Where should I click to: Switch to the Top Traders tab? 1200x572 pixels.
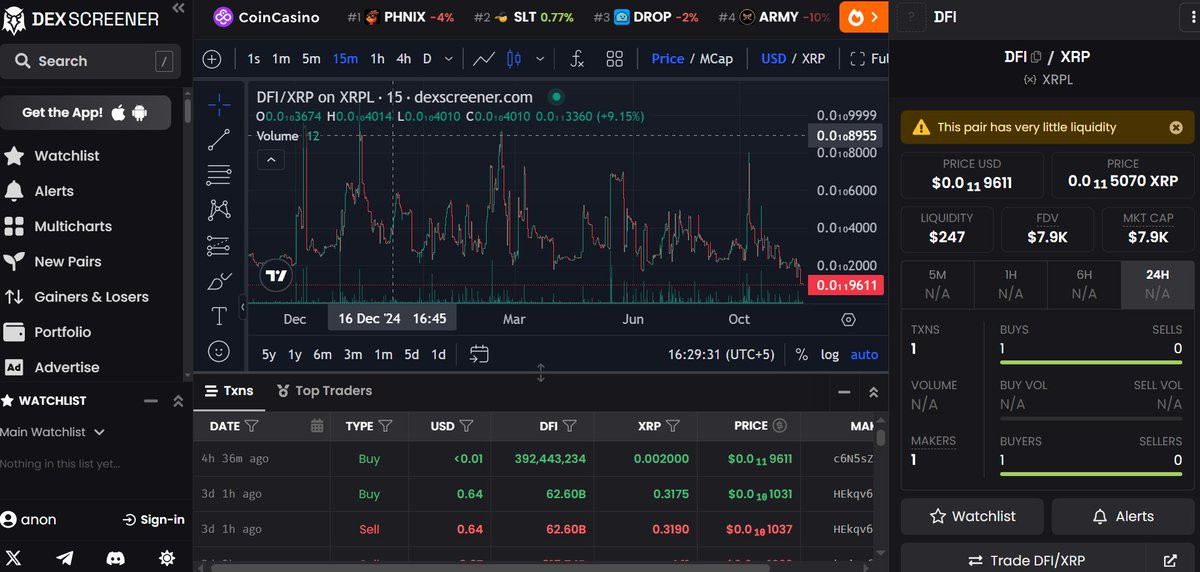coord(324,391)
